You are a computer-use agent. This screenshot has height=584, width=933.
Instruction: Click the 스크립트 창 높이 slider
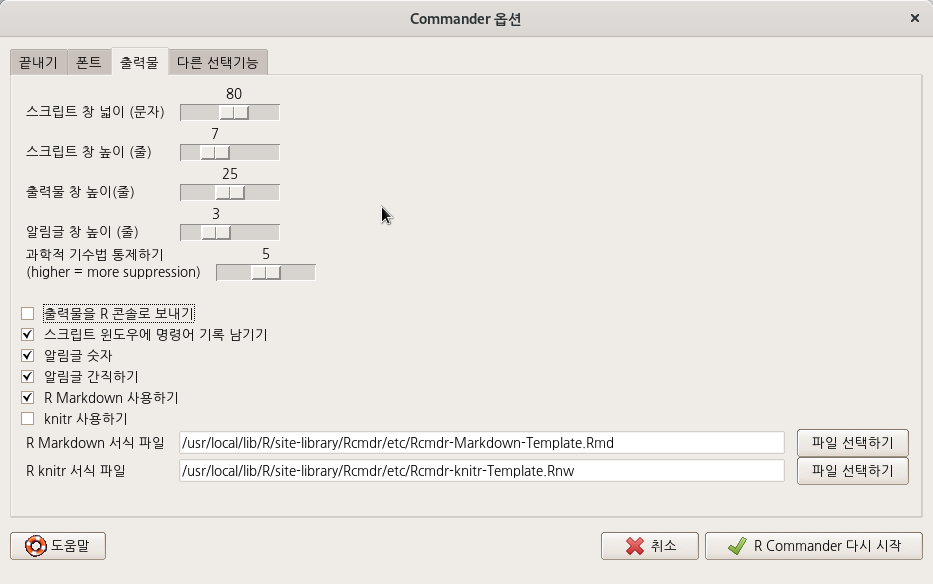click(230, 152)
